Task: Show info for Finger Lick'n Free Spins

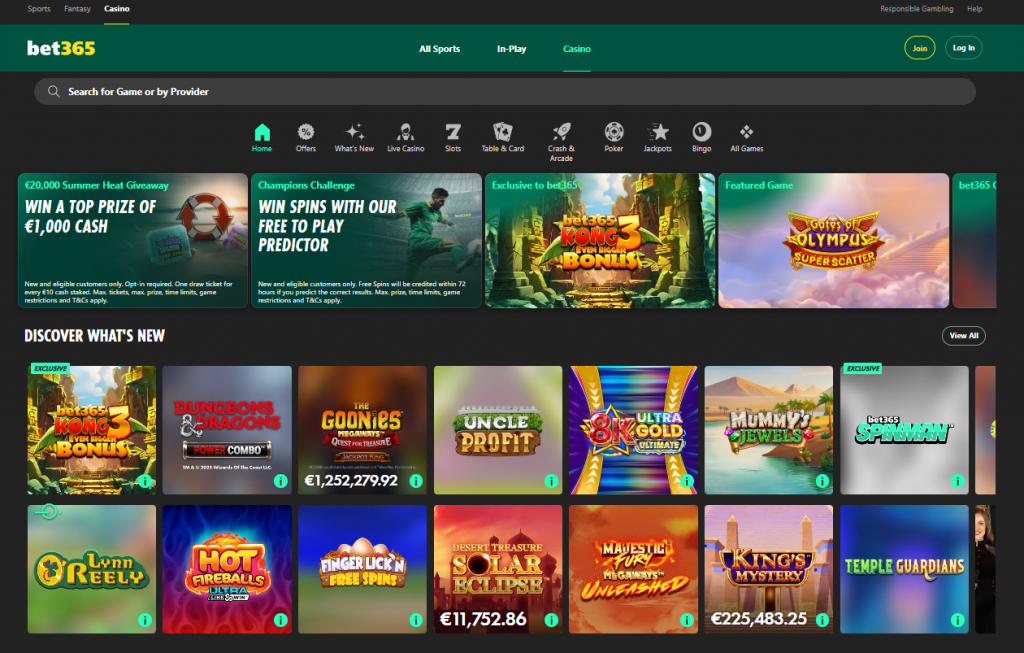Action: (416, 620)
